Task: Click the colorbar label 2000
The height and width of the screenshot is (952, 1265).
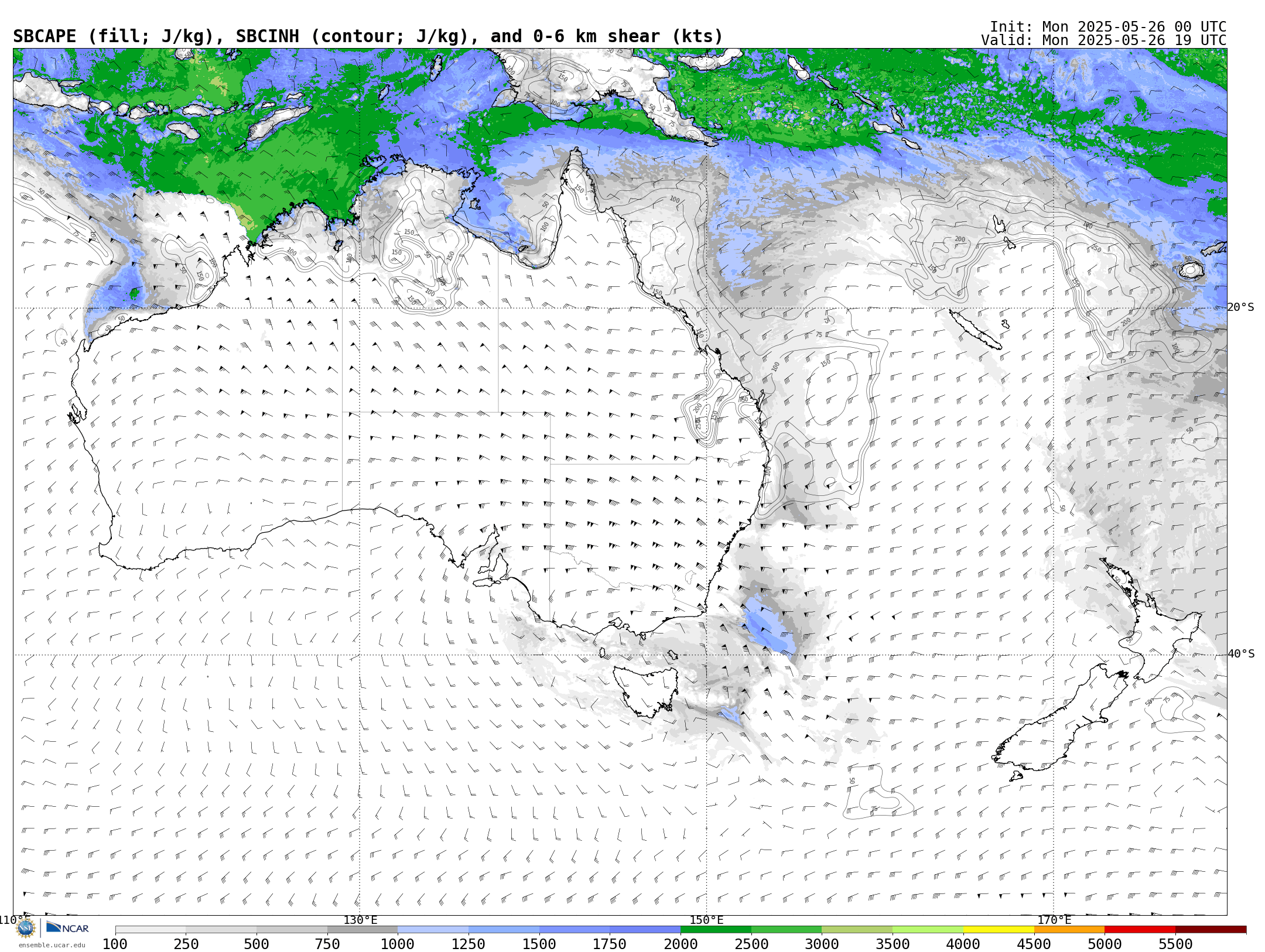Action: [x=681, y=944]
